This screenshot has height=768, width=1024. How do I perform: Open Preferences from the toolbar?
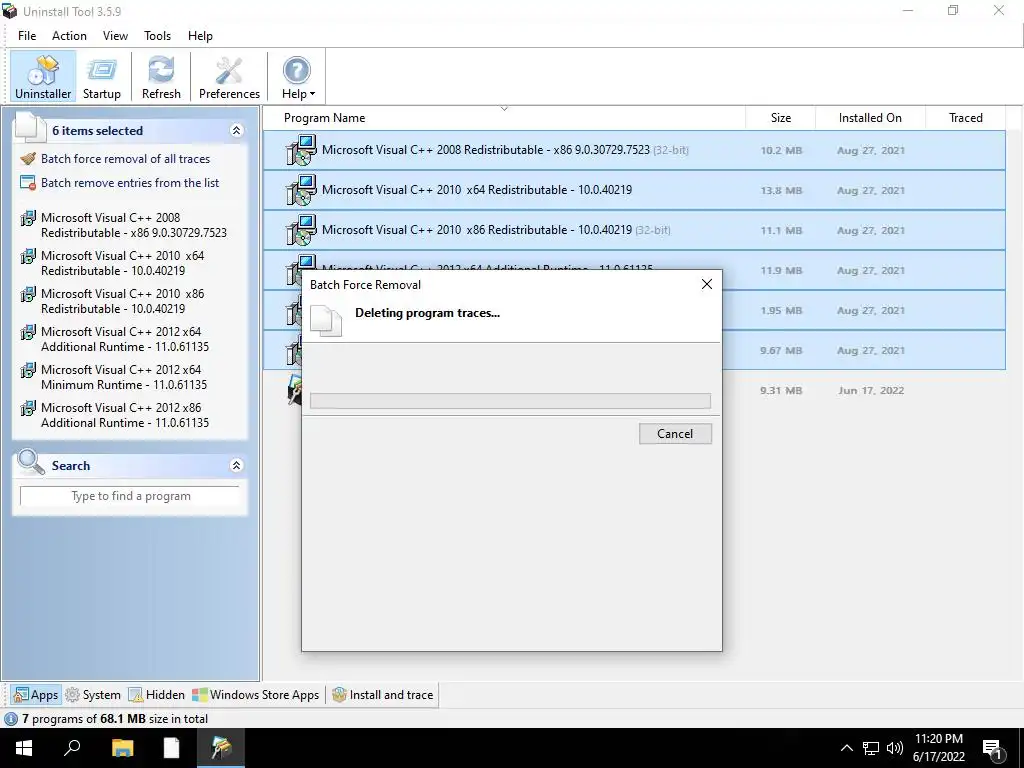[x=229, y=76]
